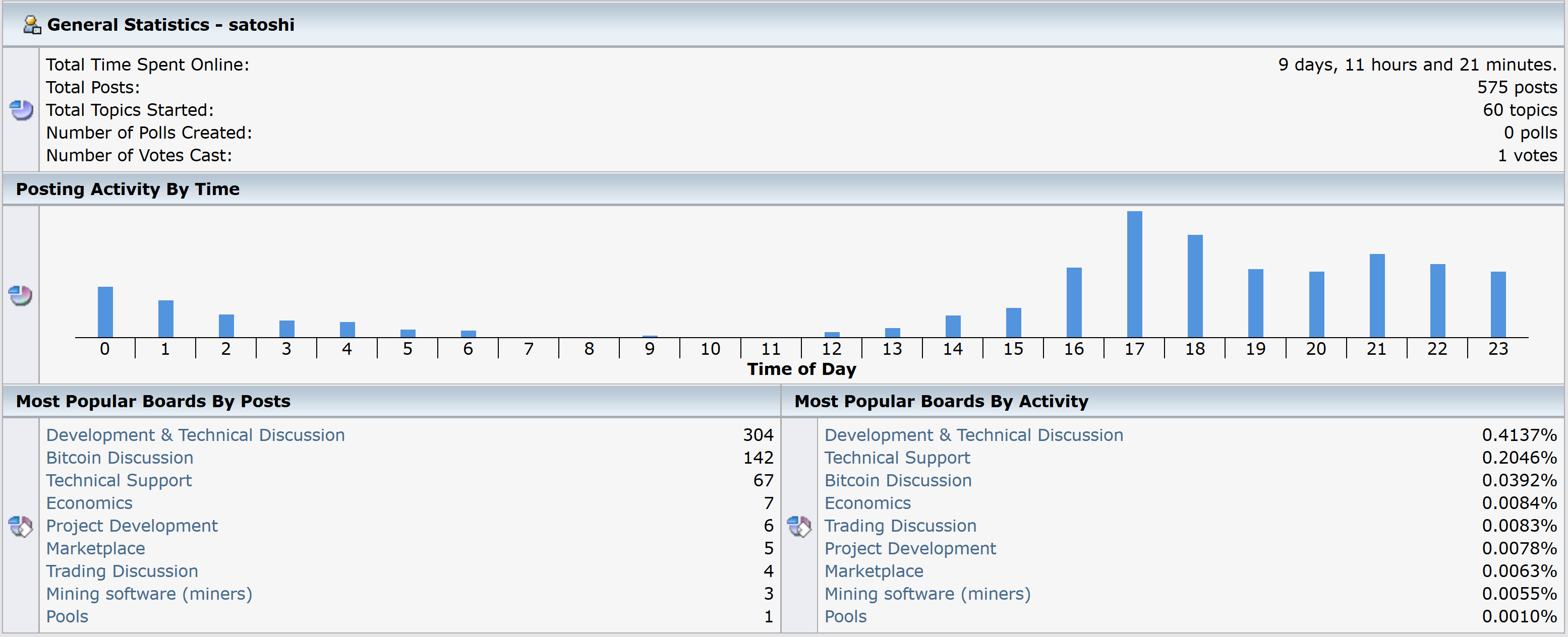Open Development & Technical Discussion in boards by posts
Screen dimensions: 1568x637
[x=195, y=435]
